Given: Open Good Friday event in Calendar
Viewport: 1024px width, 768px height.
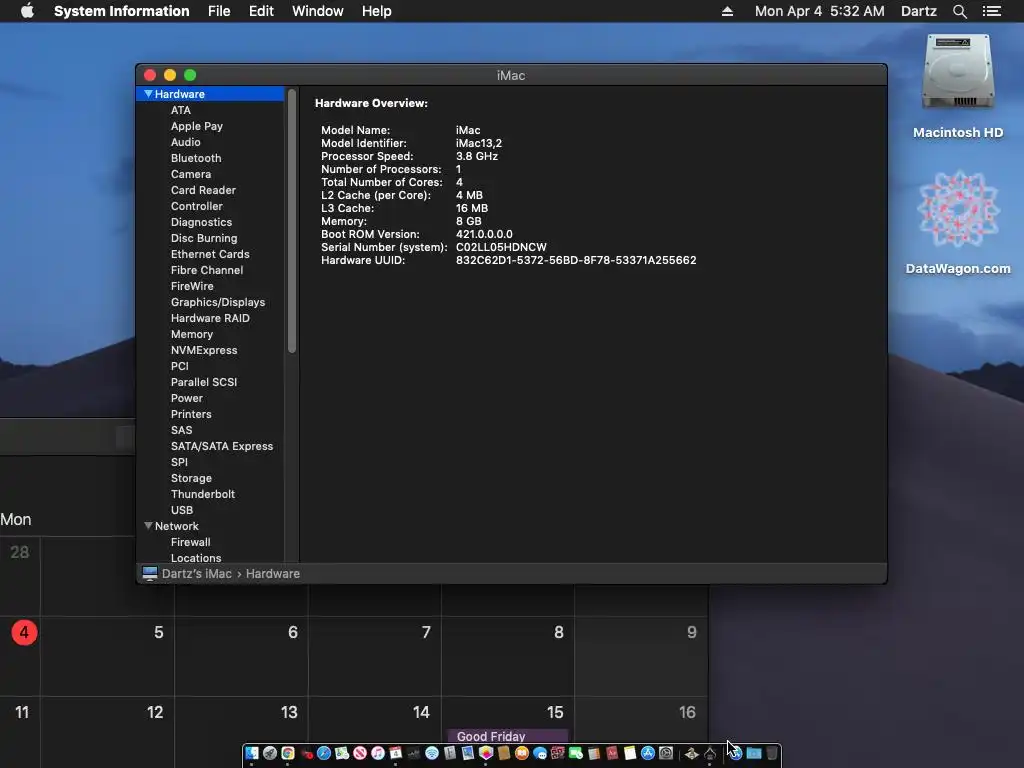Looking at the screenshot, I should coord(507,736).
